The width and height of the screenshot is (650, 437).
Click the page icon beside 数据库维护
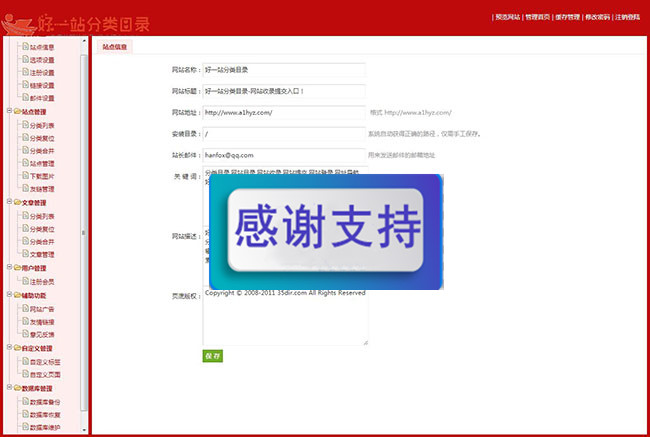[x=25, y=427]
